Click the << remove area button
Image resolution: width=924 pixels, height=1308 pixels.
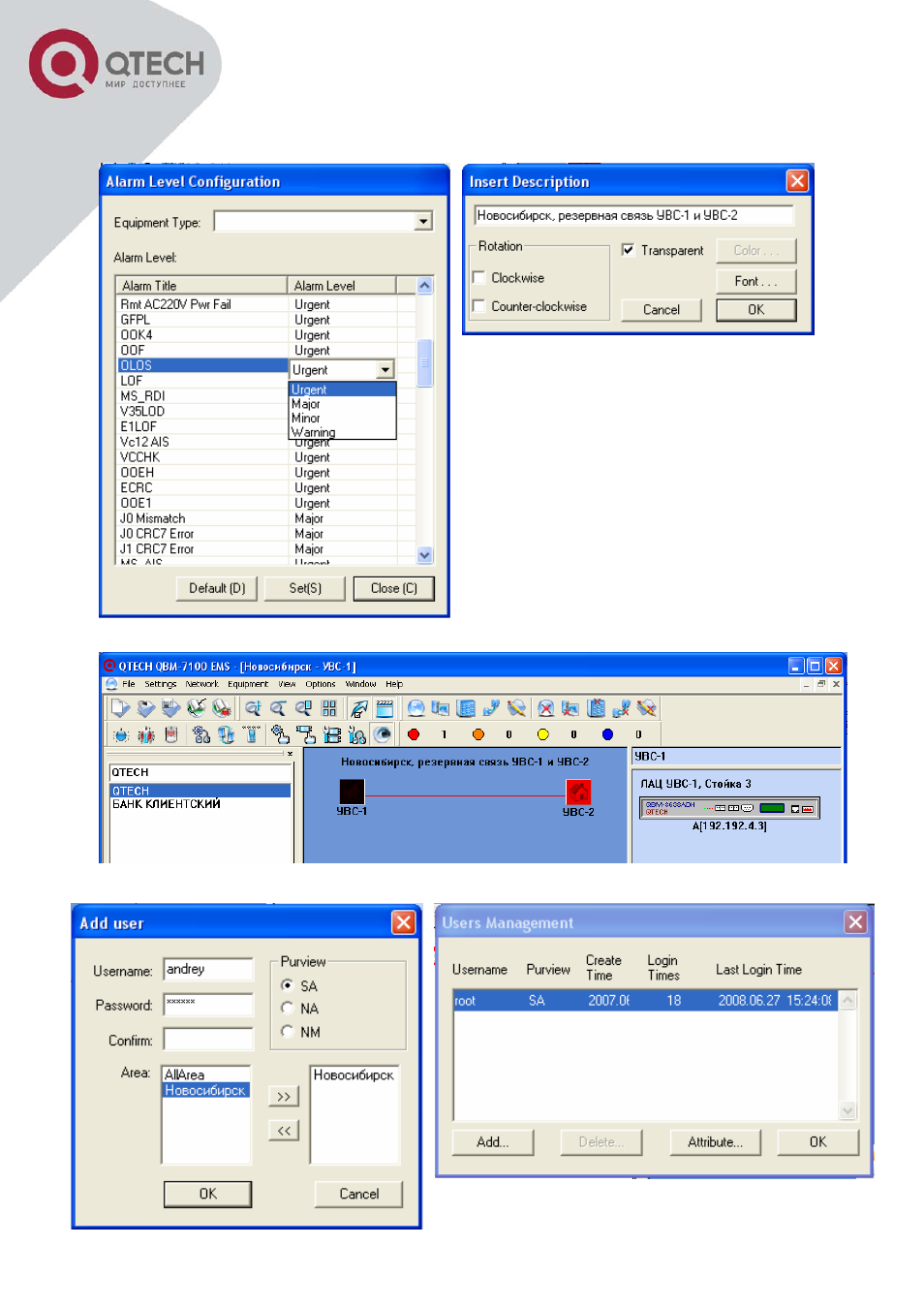click(284, 1130)
